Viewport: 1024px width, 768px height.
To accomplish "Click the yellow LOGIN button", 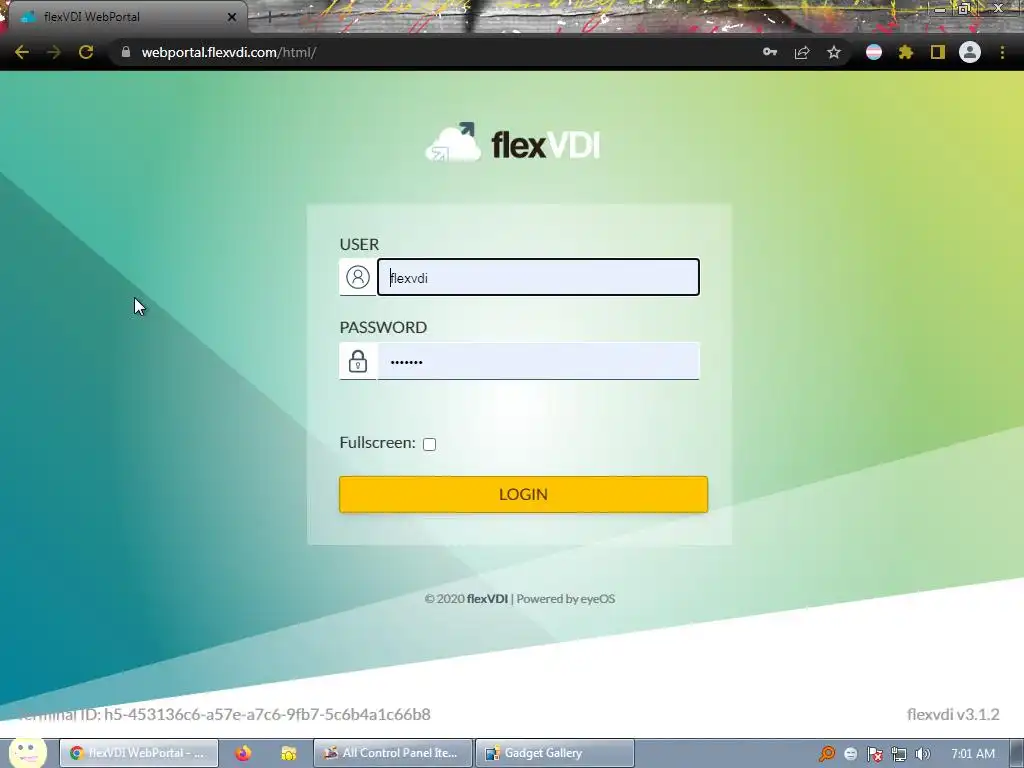I will [x=523, y=494].
